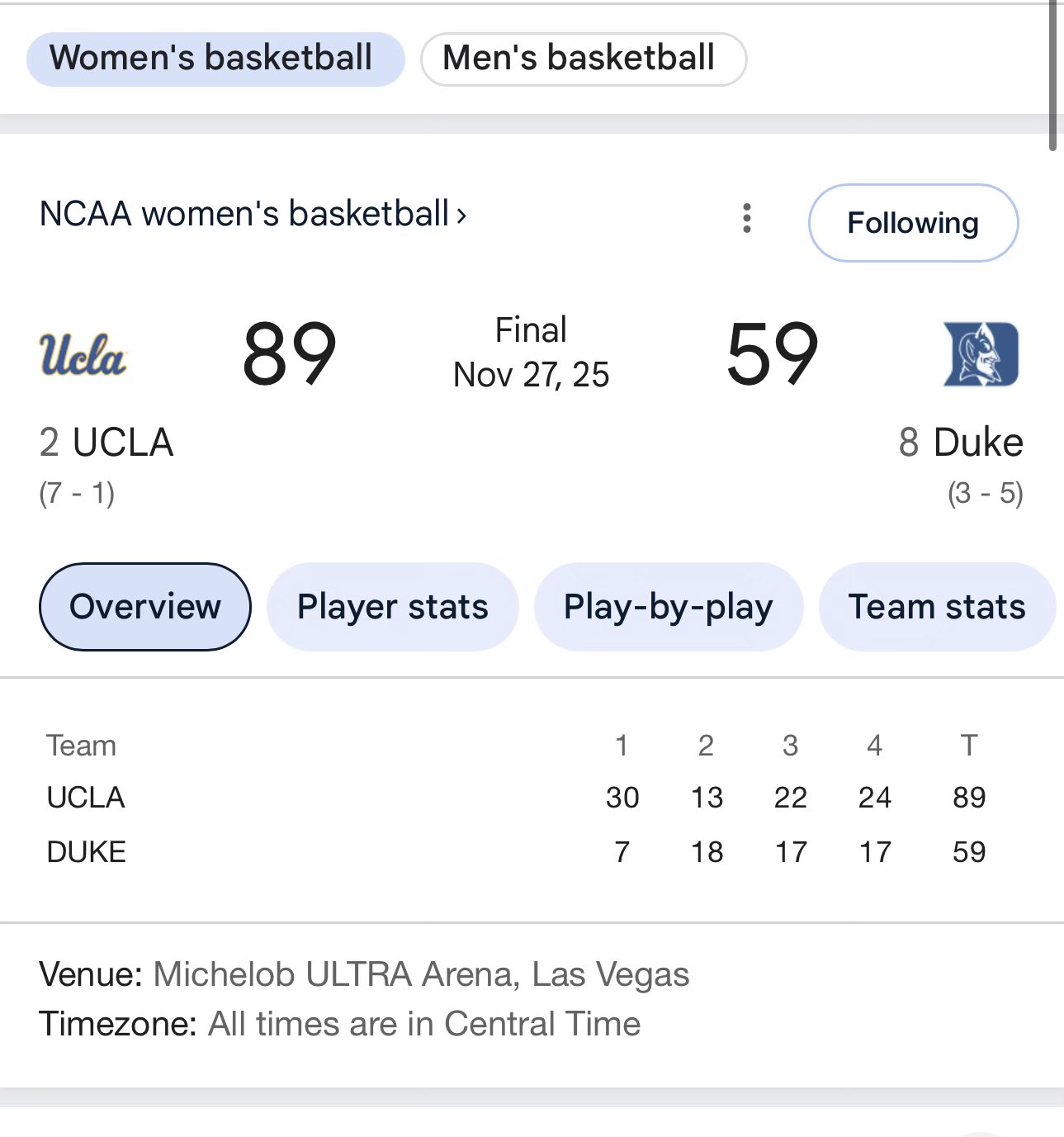Screen dimensions: 1064x1137
Task: Click the chevron beside NCAA women's basketball
Action: (x=461, y=216)
